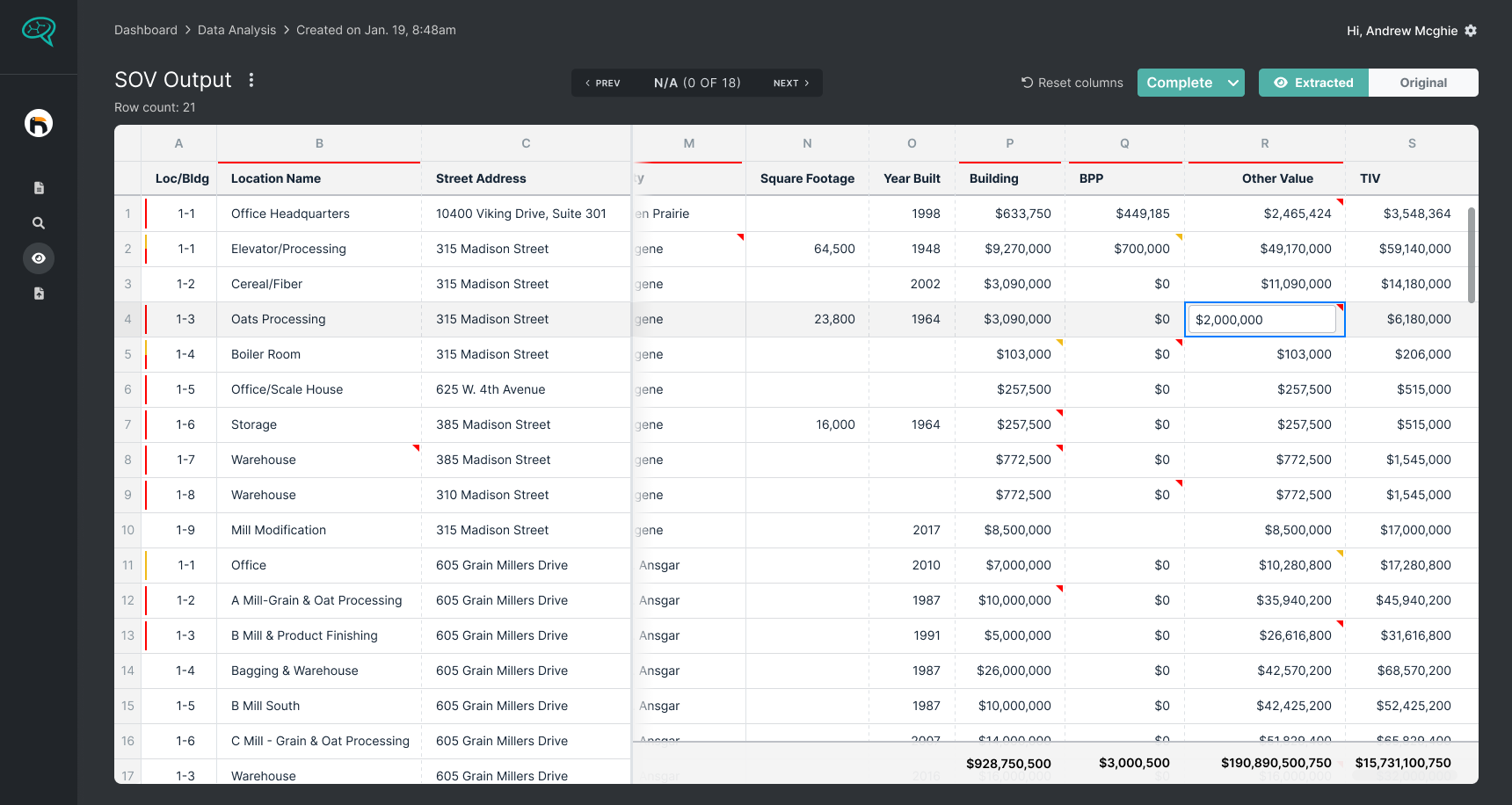
Task: Select the 'Office/Scale House' cell
Action: pyautogui.click(x=319, y=389)
